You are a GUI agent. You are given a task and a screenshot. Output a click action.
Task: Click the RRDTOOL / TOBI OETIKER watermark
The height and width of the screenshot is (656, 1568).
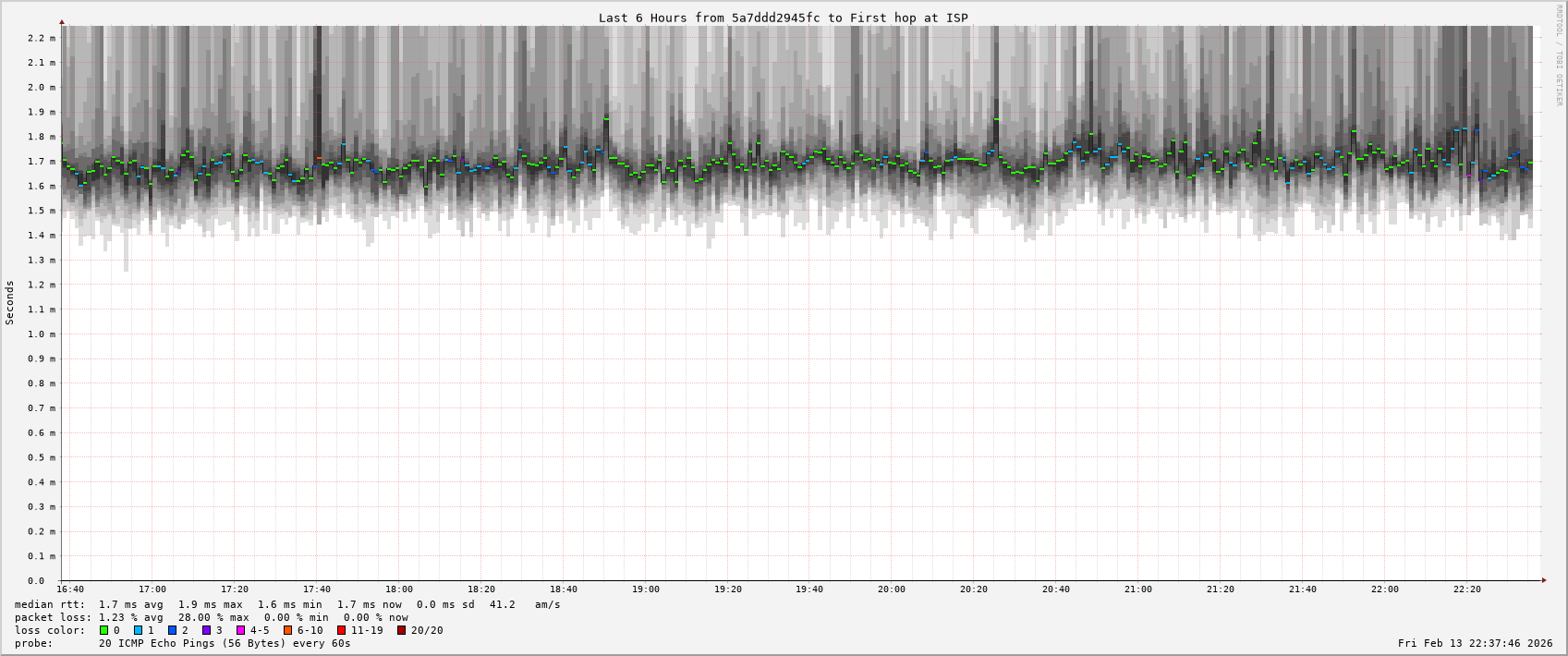[x=1559, y=55]
